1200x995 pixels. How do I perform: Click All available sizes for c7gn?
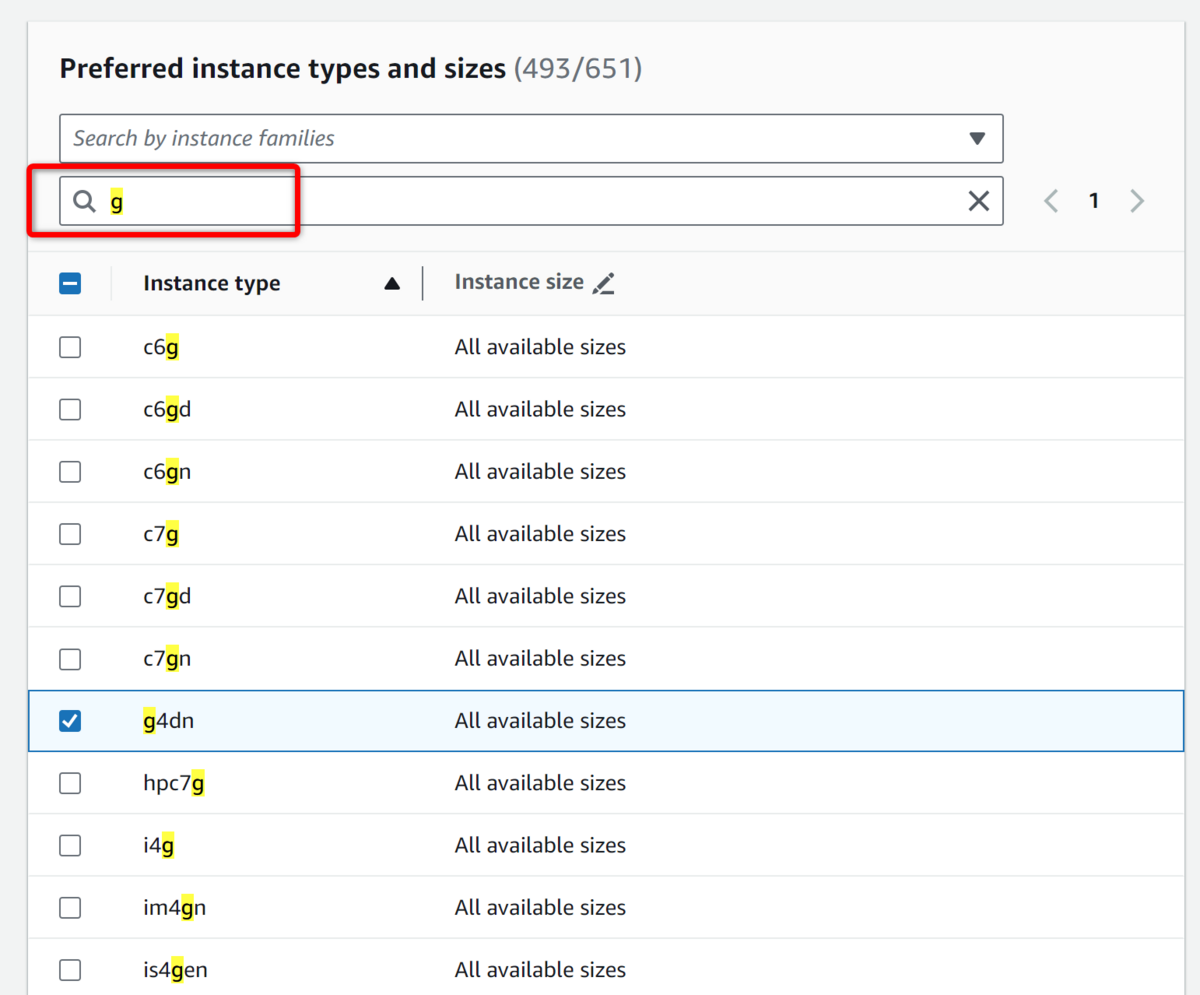[x=540, y=658]
